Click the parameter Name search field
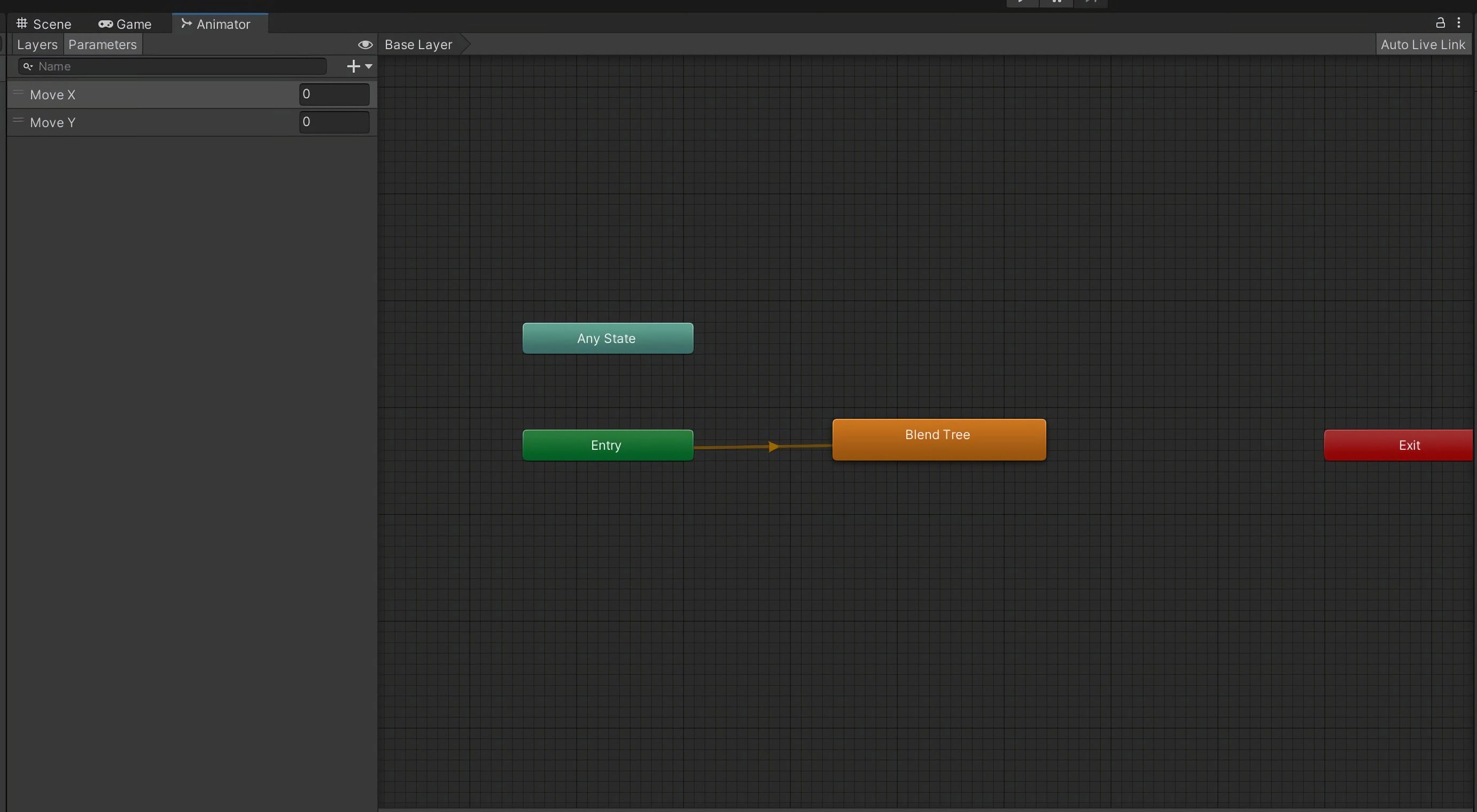This screenshot has height=812, width=1477. point(172,66)
